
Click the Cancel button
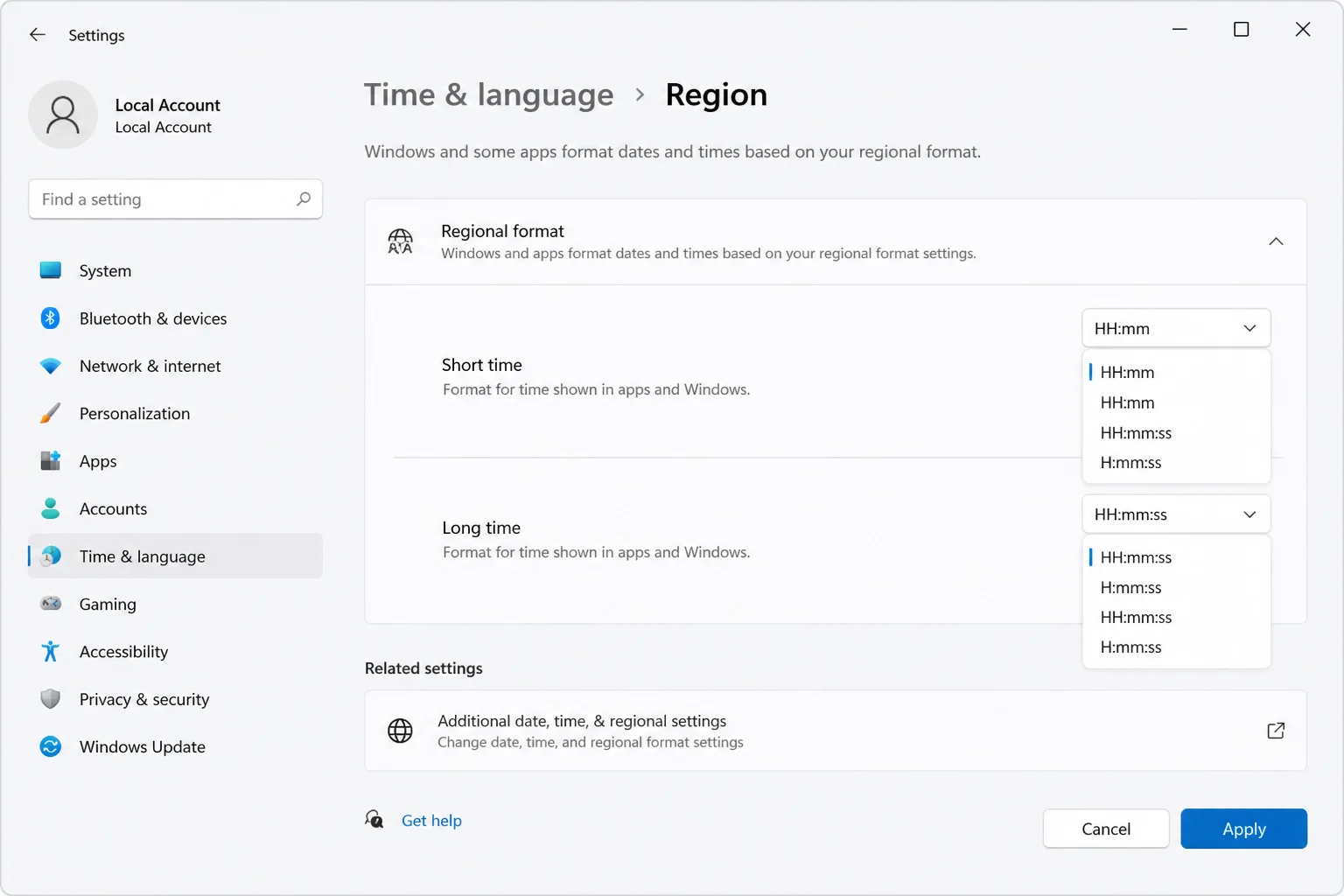coord(1106,829)
